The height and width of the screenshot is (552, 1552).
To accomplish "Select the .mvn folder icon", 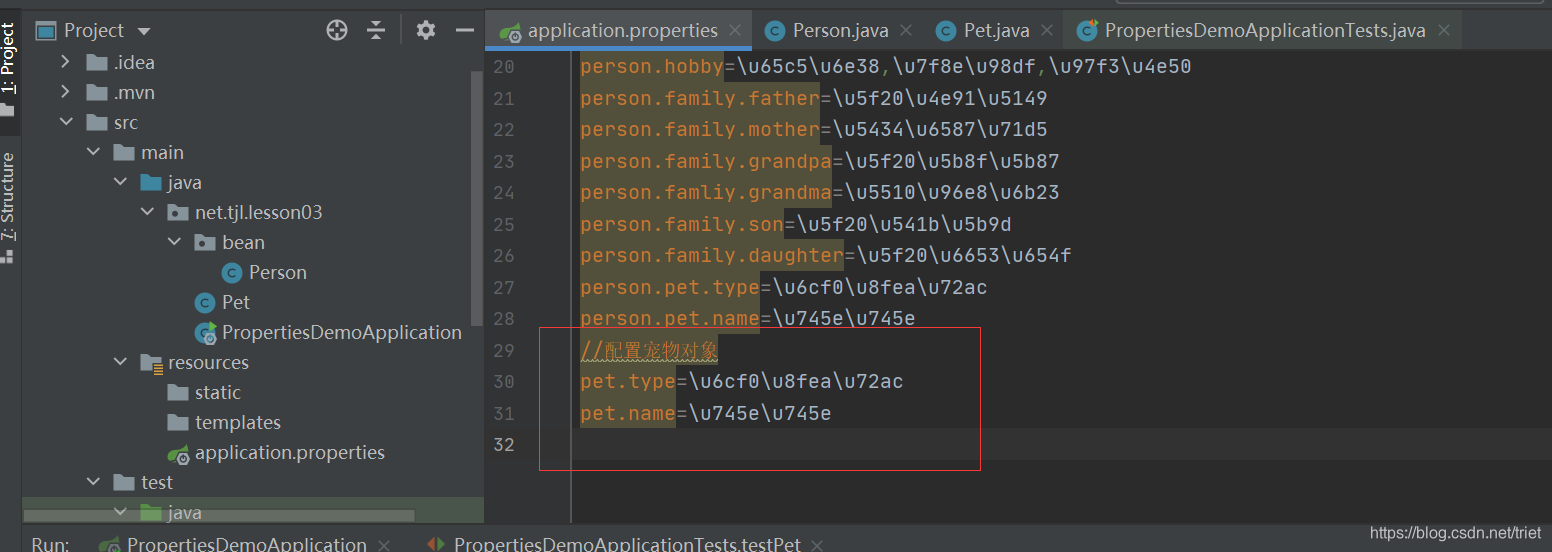I will pyautogui.click(x=97, y=92).
